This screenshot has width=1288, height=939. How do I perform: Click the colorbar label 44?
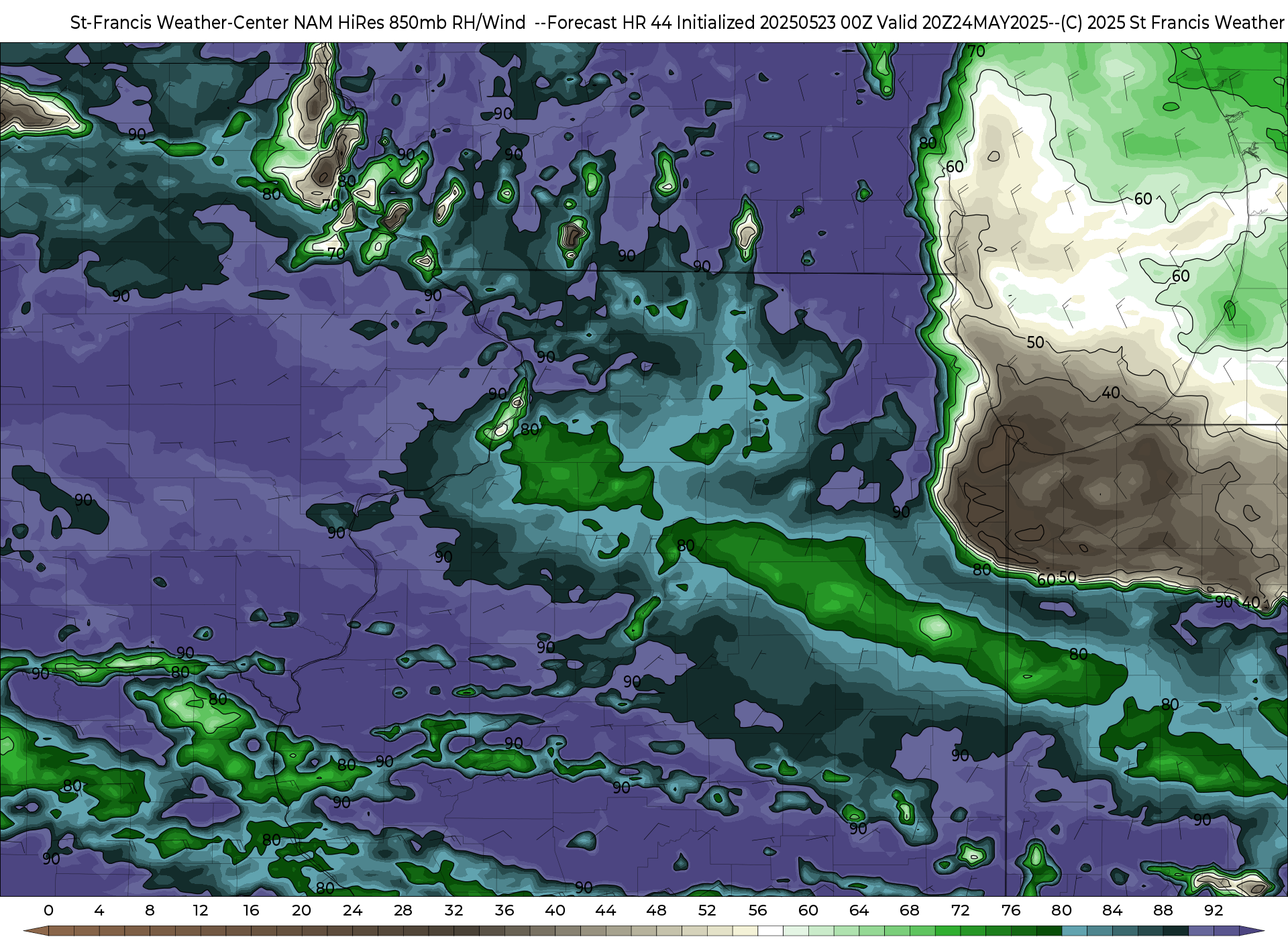606,910
